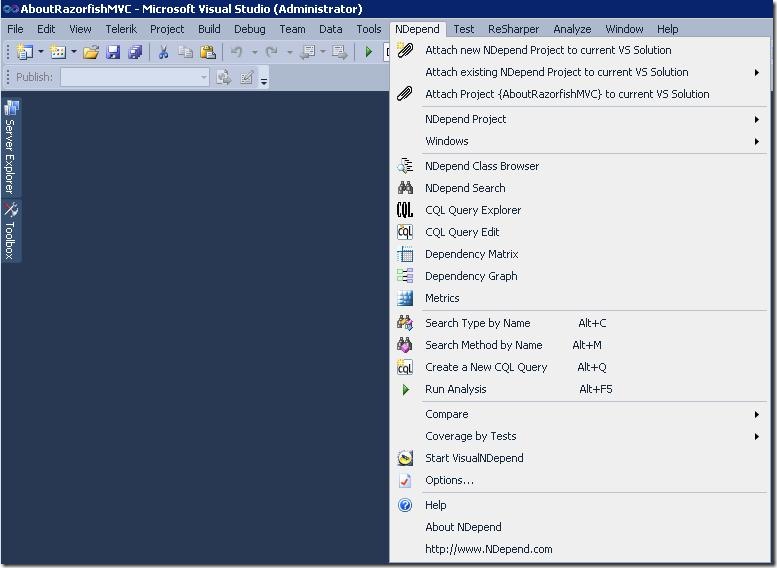This screenshot has width=777, height=568.
Task: Open the Server Explorer side panel
Action: point(11,147)
